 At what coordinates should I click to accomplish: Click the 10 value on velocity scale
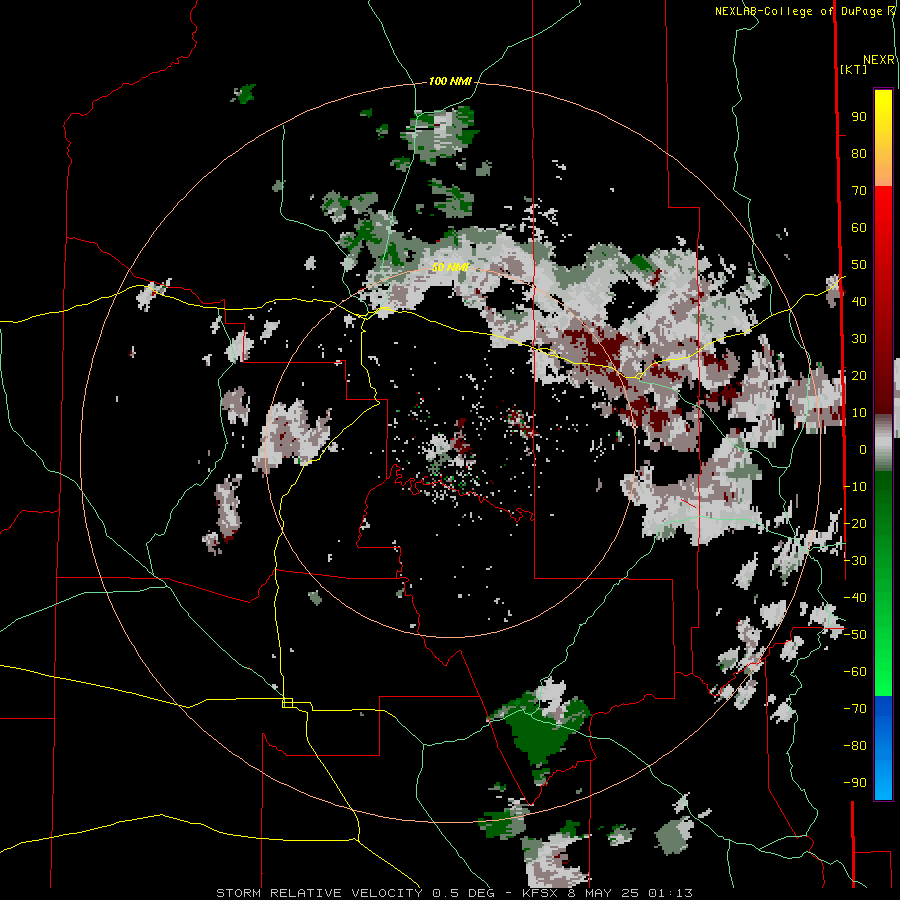(x=859, y=413)
